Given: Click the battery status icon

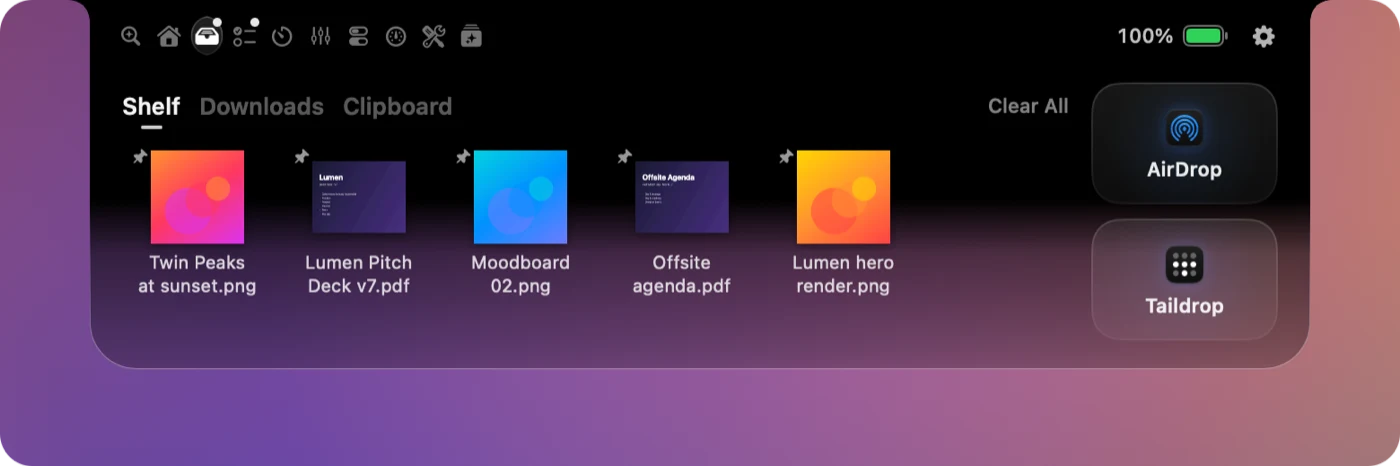Looking at the screenshot, I should [1205, 36].
